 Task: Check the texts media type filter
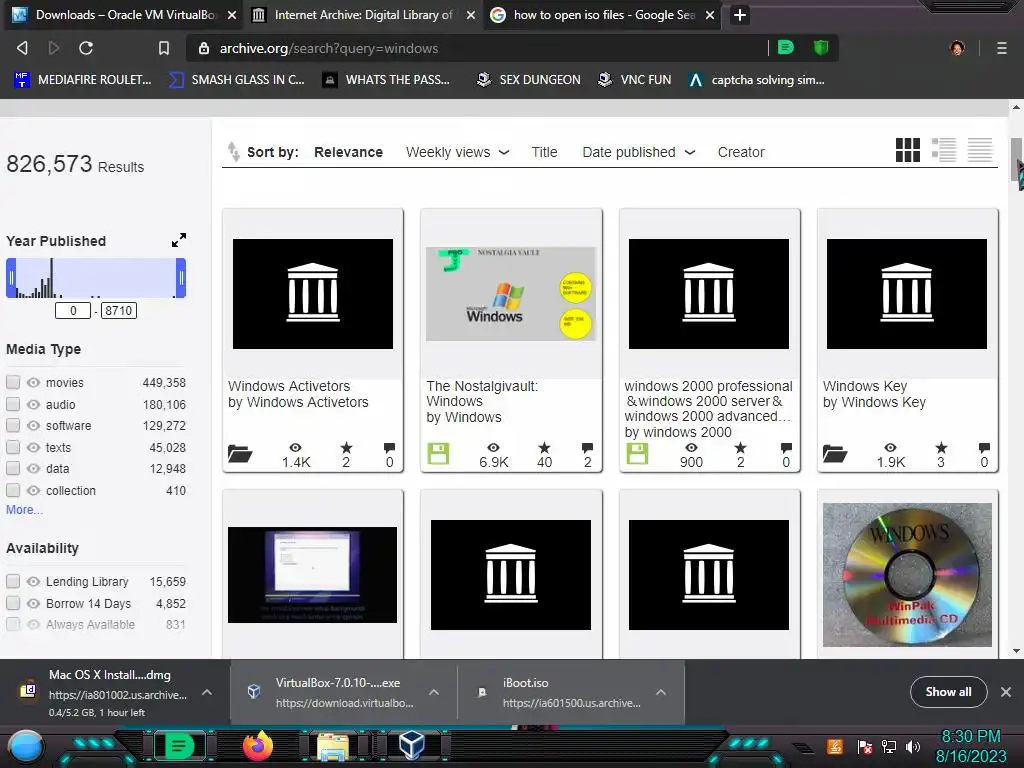13,447
